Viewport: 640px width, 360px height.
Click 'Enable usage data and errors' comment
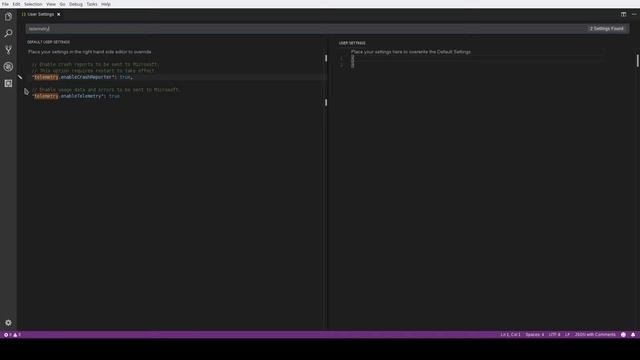pyautogui.click(x=106, y=90)
